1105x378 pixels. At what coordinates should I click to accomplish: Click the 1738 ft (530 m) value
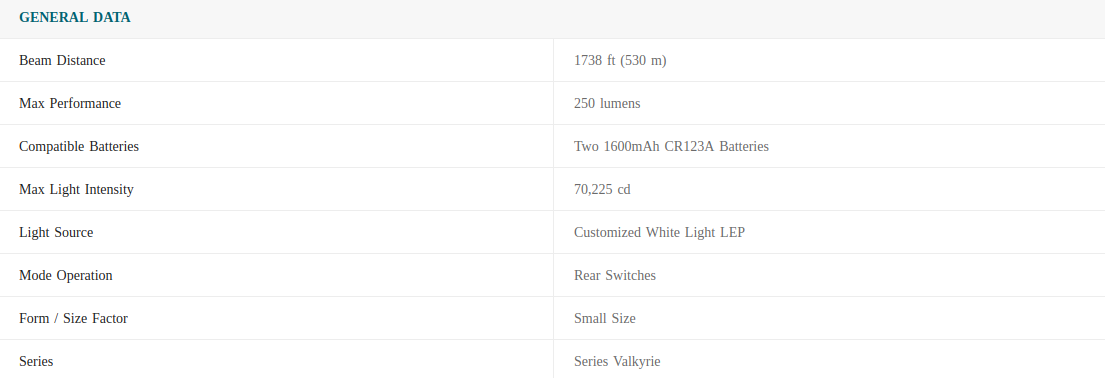coord(620,61)
